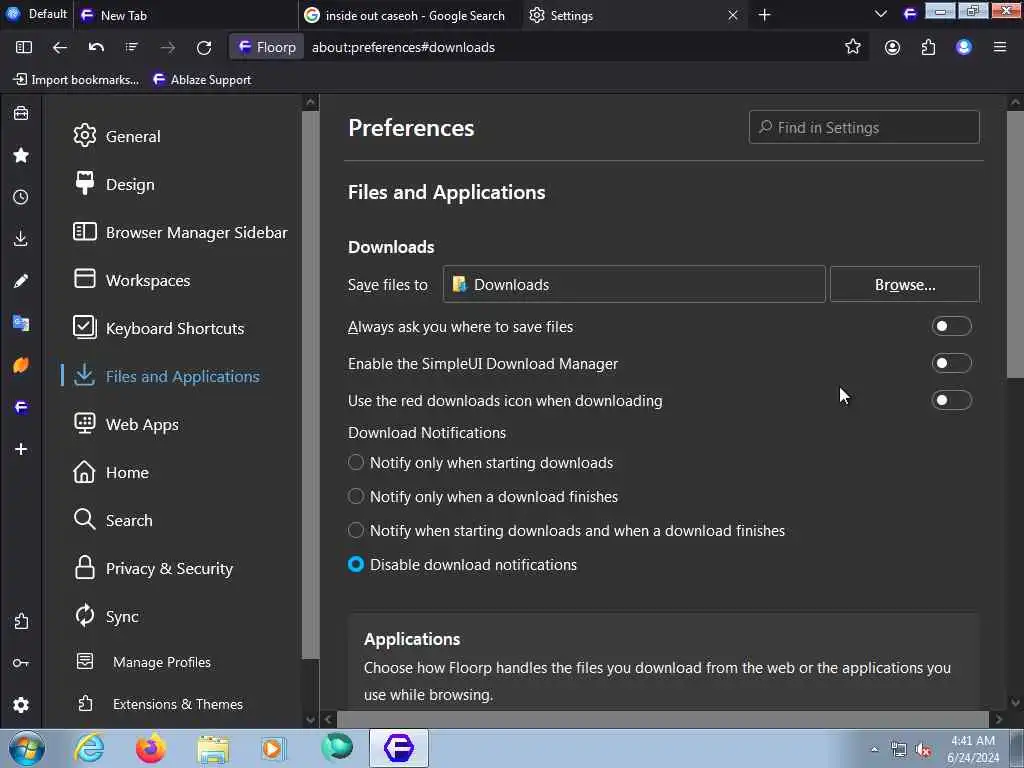Open notes pencil icon in side panel
The width and height of the screenshot is (1024, 768).
21,281
